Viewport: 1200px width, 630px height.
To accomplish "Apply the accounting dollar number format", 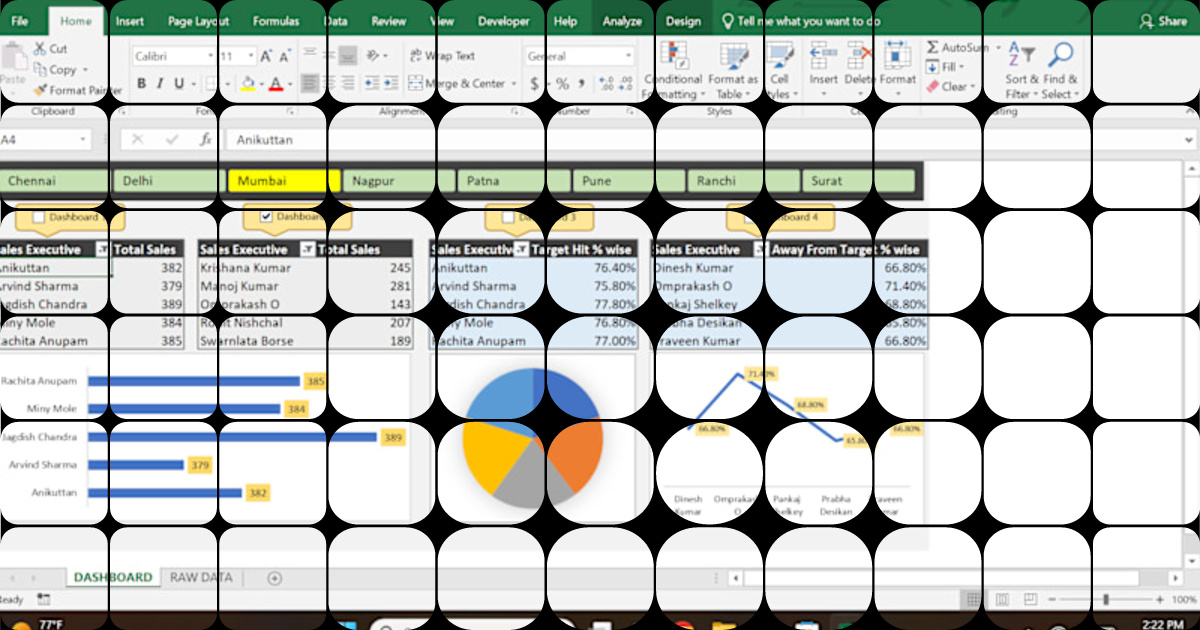I will point(535,84).
